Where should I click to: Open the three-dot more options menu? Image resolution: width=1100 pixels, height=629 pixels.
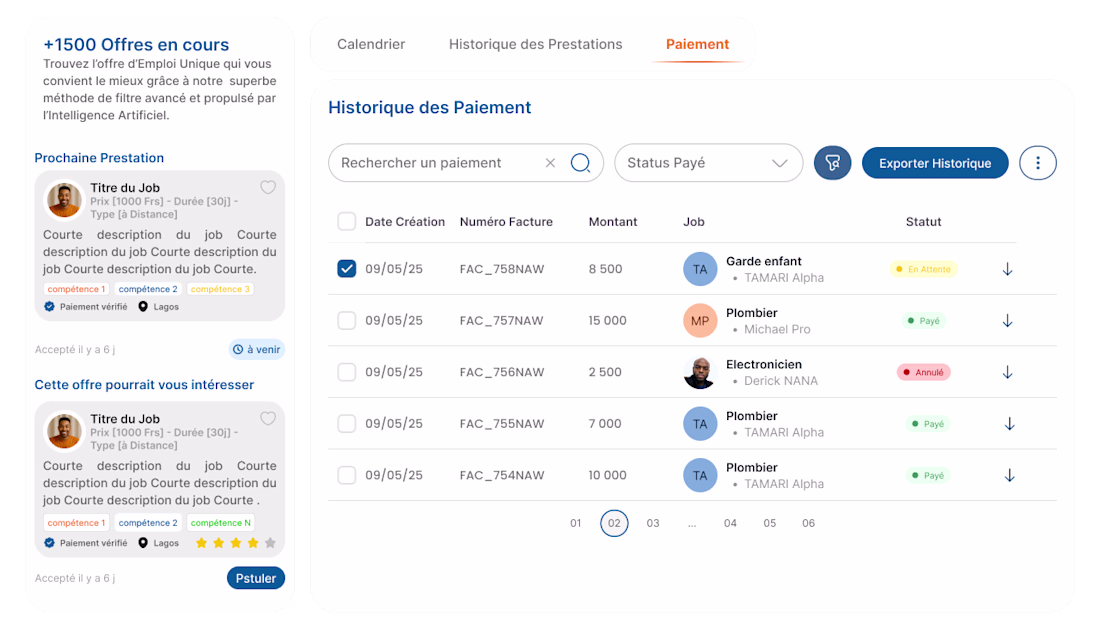(x=1038, y=163)
